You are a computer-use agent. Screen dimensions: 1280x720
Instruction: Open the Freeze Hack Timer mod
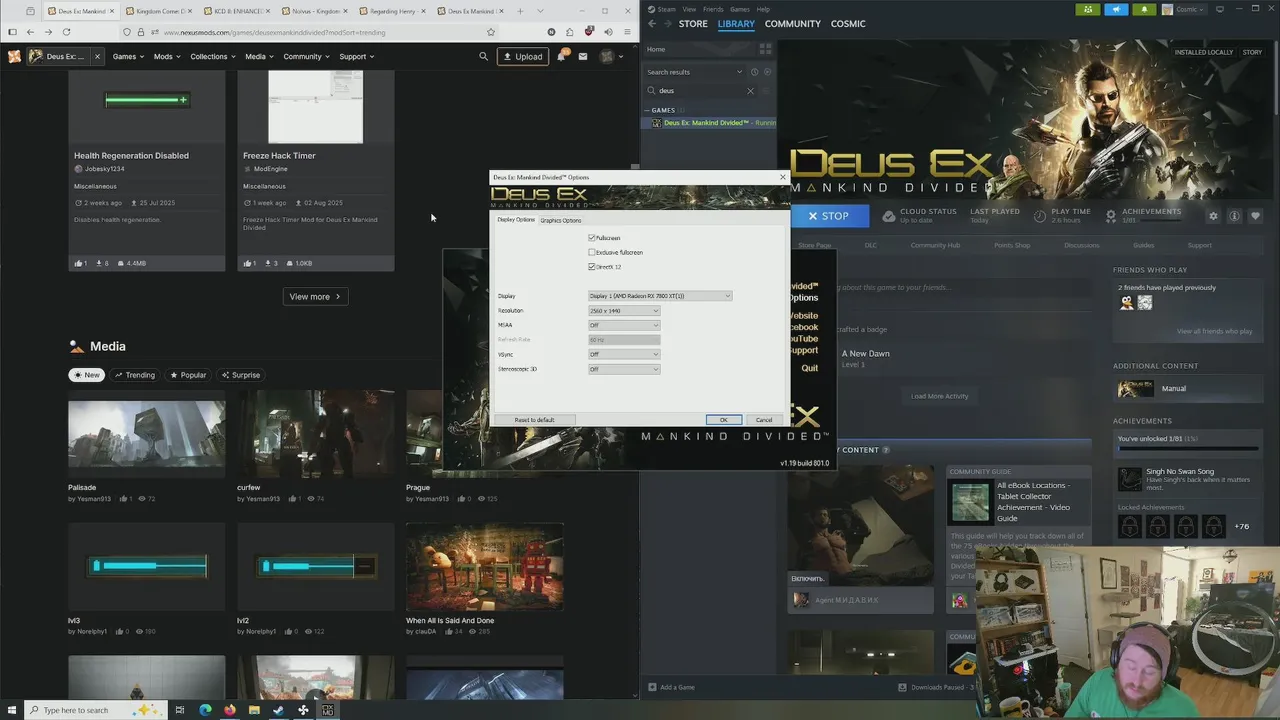279,155
